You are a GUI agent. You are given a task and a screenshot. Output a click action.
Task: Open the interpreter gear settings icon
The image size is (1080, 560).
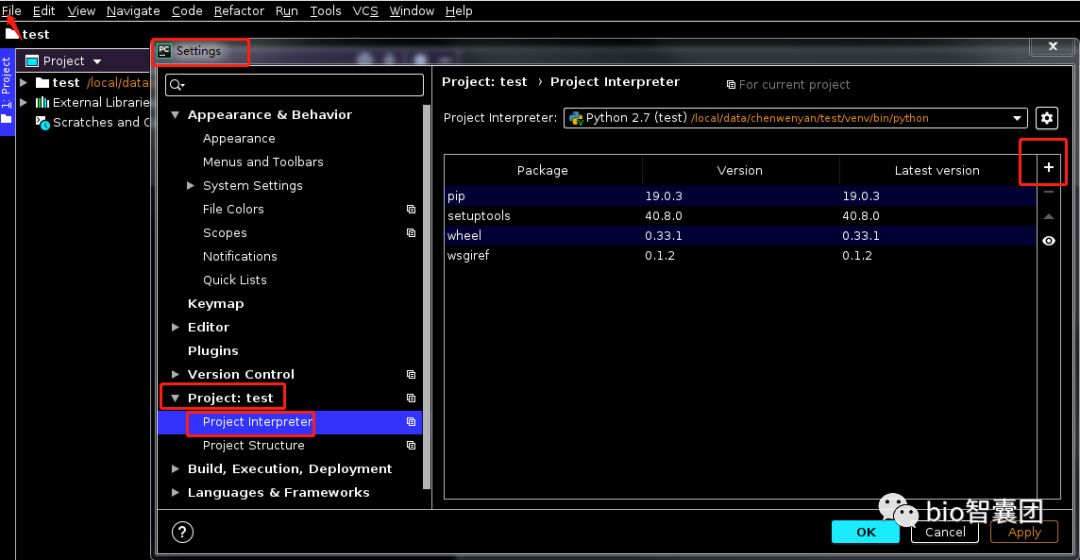pos(1046,118)
